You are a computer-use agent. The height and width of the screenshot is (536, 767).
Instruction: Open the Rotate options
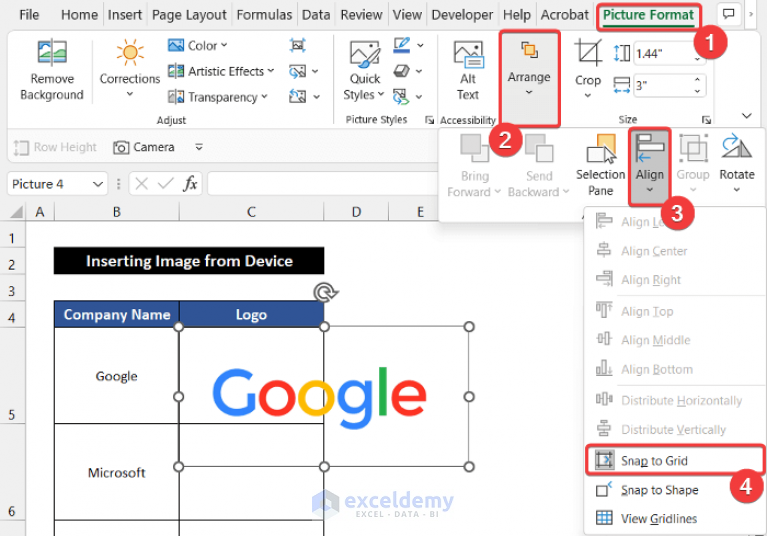tap(737, 164)
